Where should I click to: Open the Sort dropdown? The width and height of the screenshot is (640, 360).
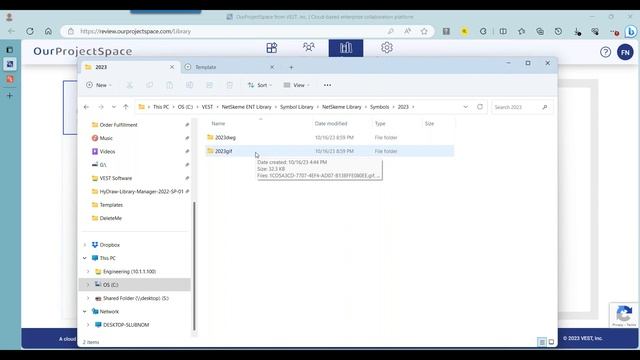260,85
